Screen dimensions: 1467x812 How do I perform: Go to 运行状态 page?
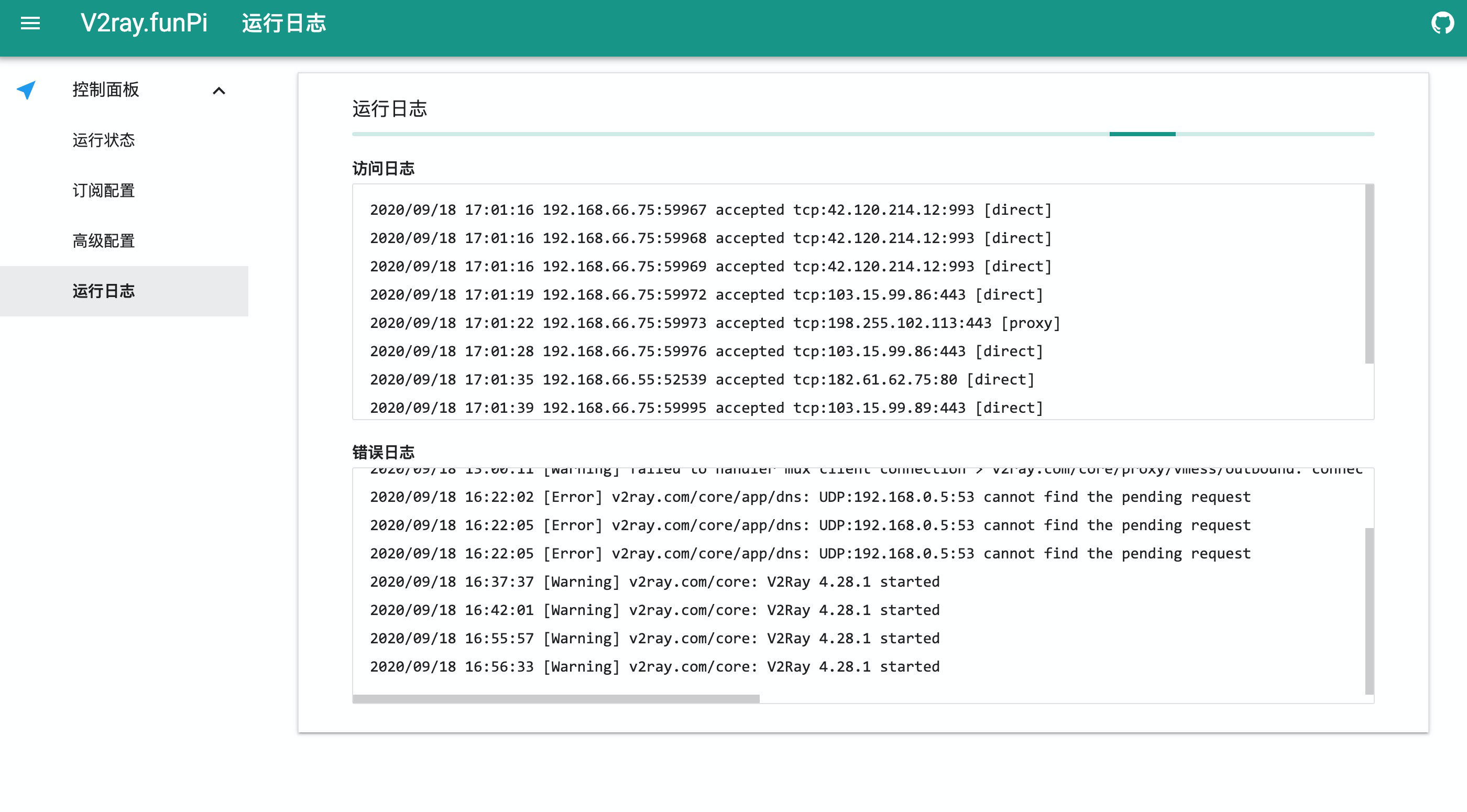[104, 140]
